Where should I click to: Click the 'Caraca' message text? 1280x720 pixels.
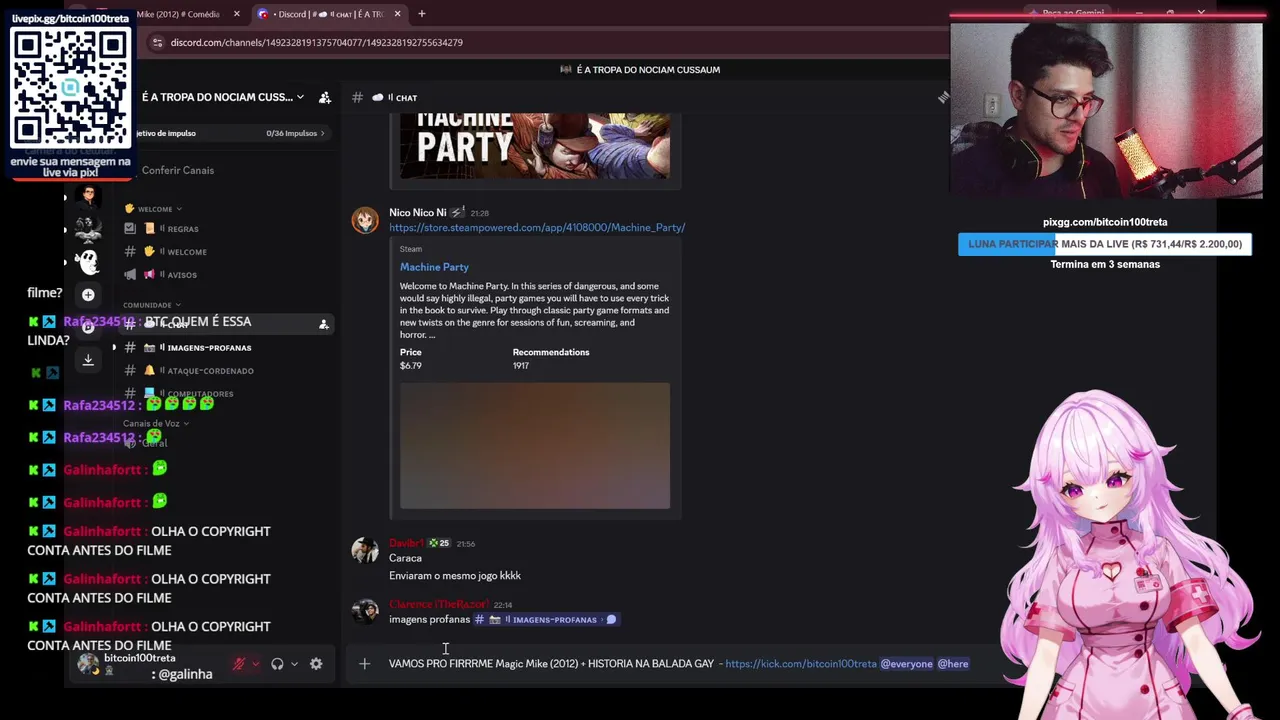click(x=405, y=558)
